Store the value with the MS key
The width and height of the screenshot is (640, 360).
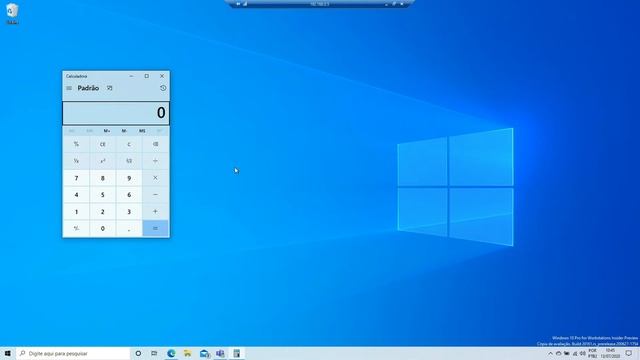142,131
